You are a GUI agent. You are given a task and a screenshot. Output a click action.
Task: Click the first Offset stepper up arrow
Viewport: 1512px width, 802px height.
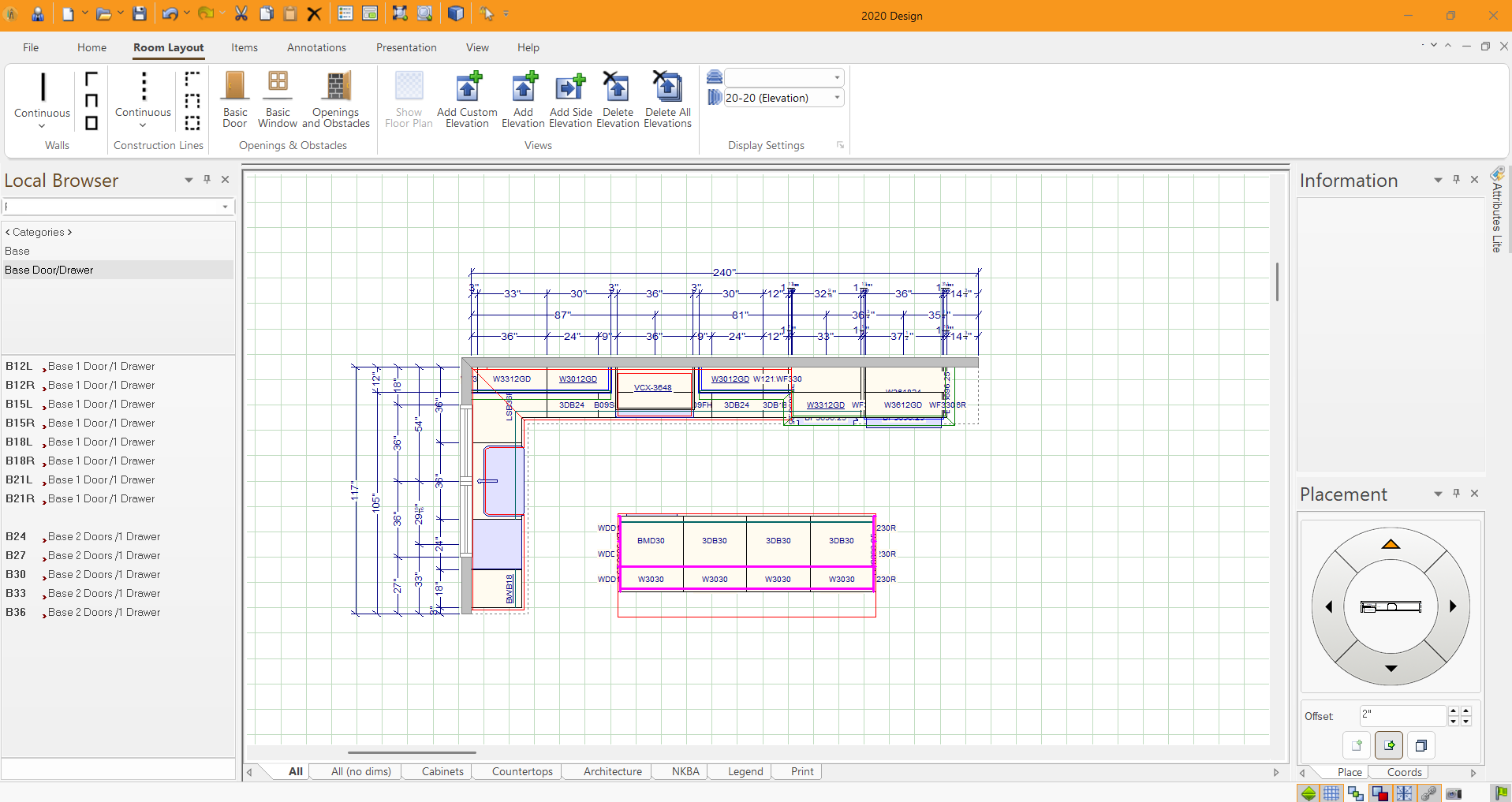pos(1453,711)
